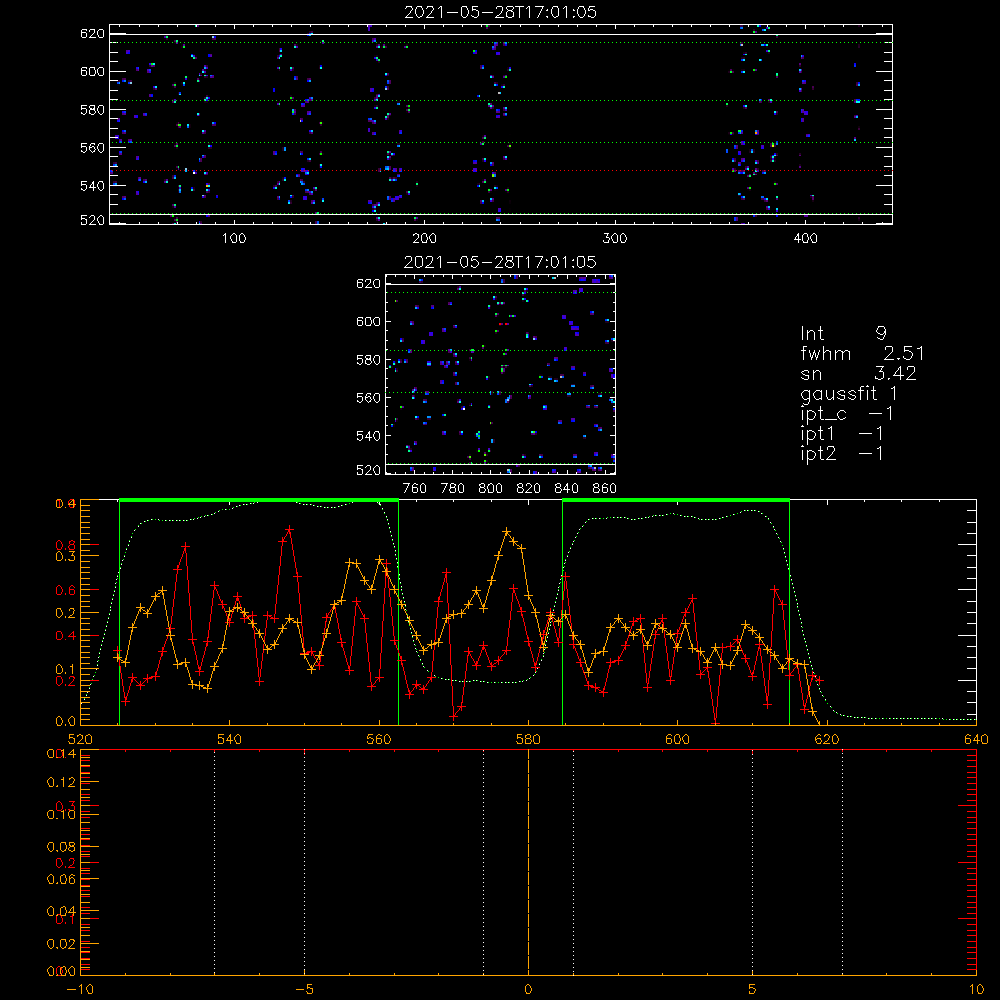The height and width of the screenshot is (1000, 1000).
Task: Click y-axis label 0.06 on bottom plot
Action: point(61,879)
